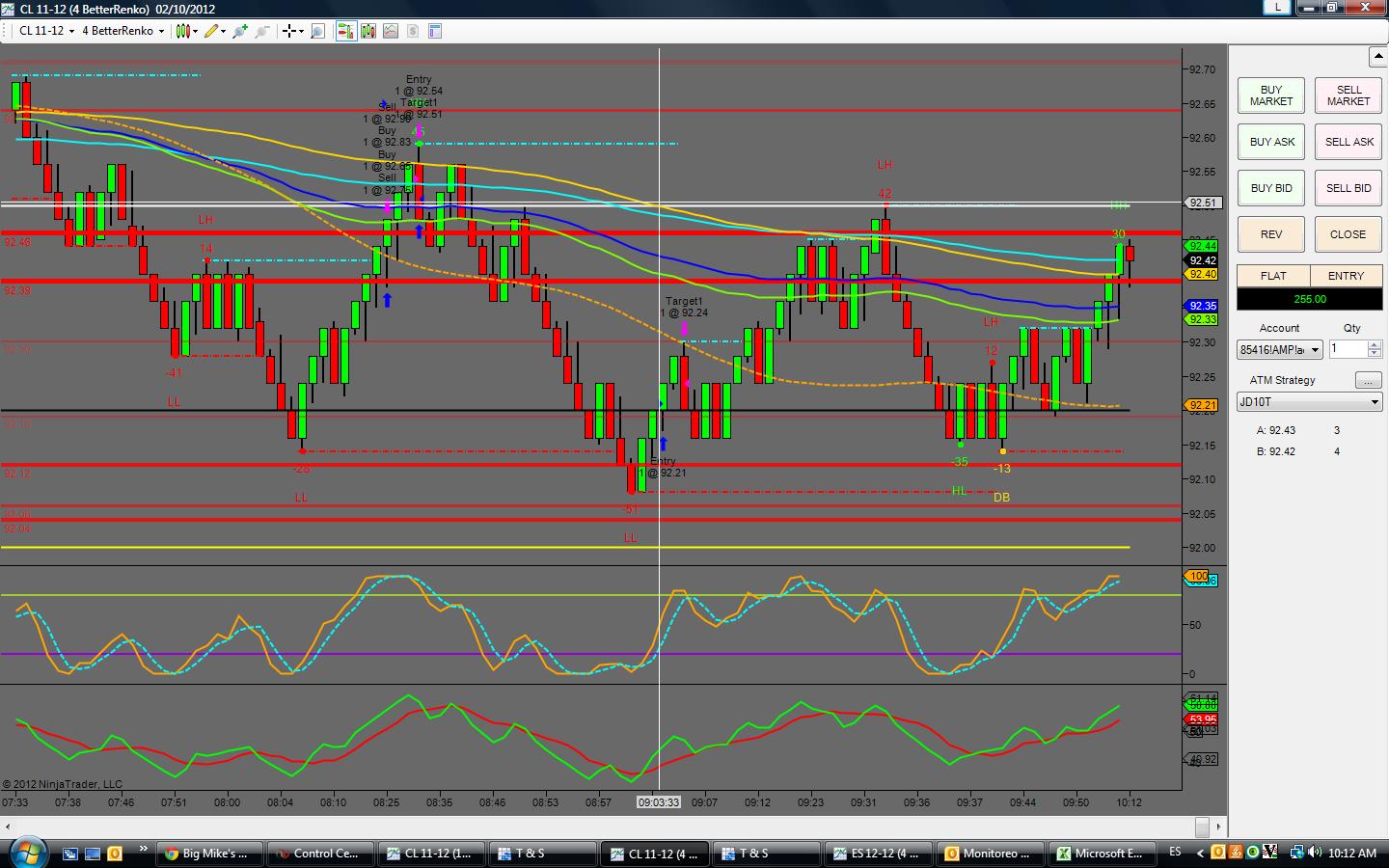Viewport: 1389px width, 868px height.
Task: Click the SELL ASK button
Action: click(1348, 142)
